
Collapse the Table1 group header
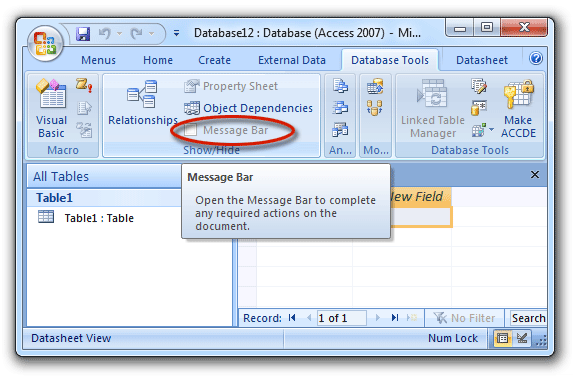tap(104, 198)
